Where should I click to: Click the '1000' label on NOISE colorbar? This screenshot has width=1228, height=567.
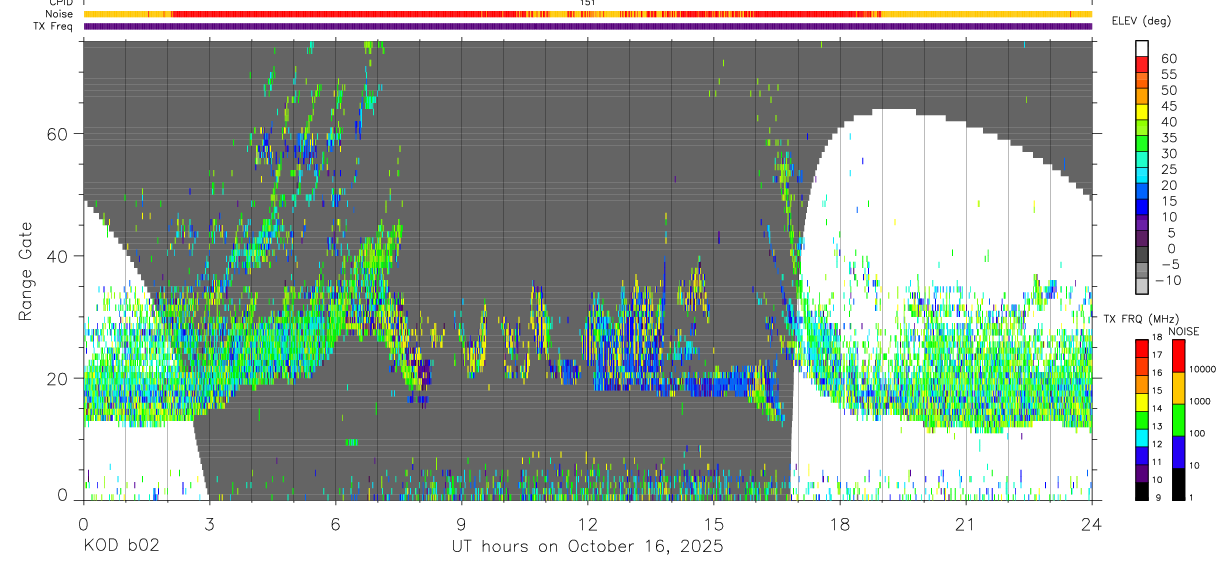pyautogui.click(x=1200, y=401)
